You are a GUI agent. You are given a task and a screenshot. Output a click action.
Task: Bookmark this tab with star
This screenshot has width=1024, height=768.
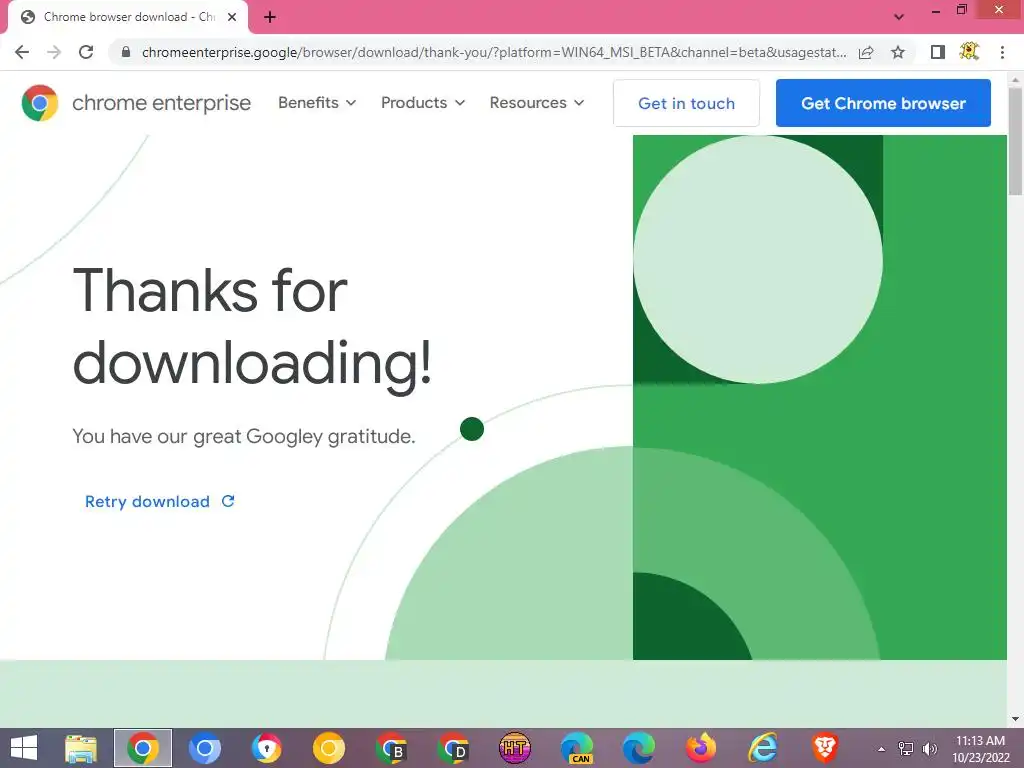coord(898,52)
